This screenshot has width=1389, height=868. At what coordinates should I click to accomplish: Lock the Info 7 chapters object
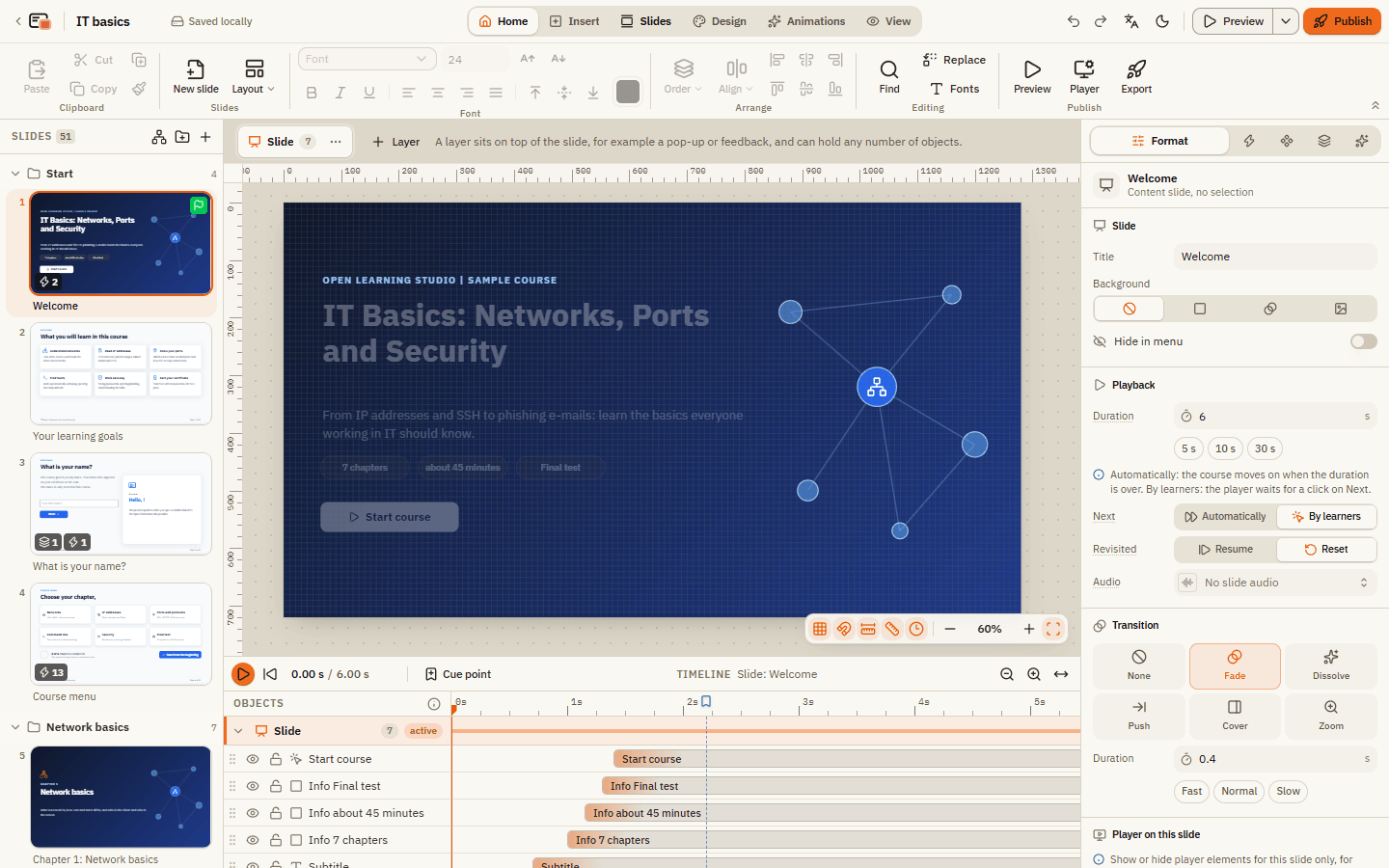276,840
